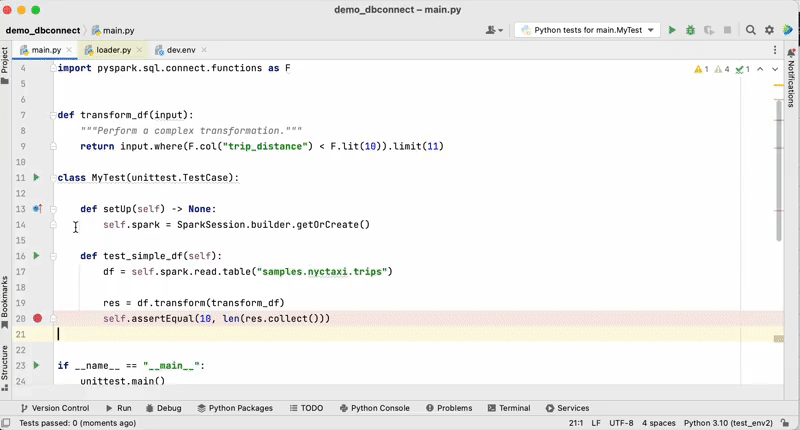This screenshot has height=430, width=800.
Task: Open the run configuration dropdown
Action: point(587,30)
